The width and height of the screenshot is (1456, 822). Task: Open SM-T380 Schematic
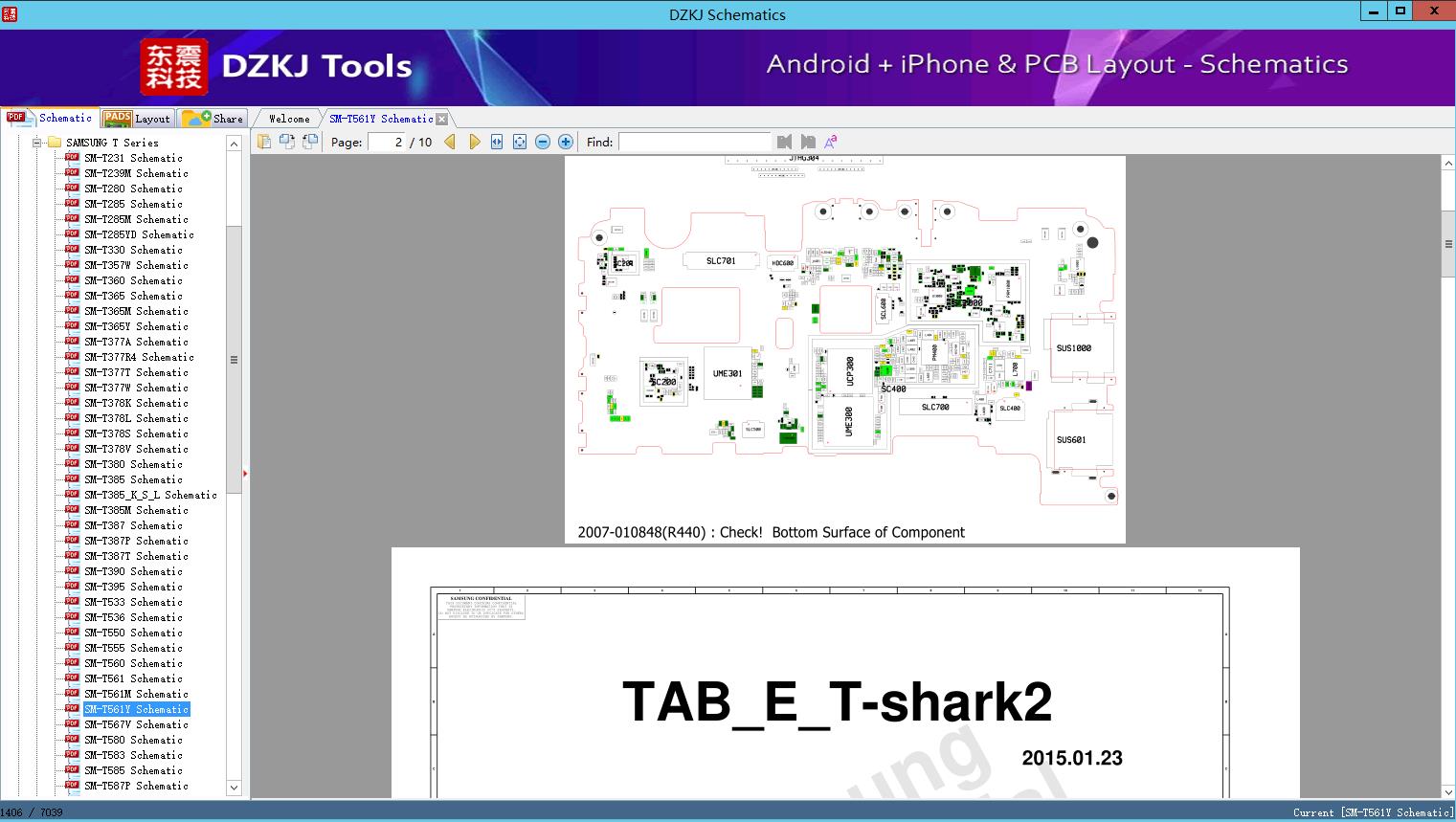coord(133,464)
